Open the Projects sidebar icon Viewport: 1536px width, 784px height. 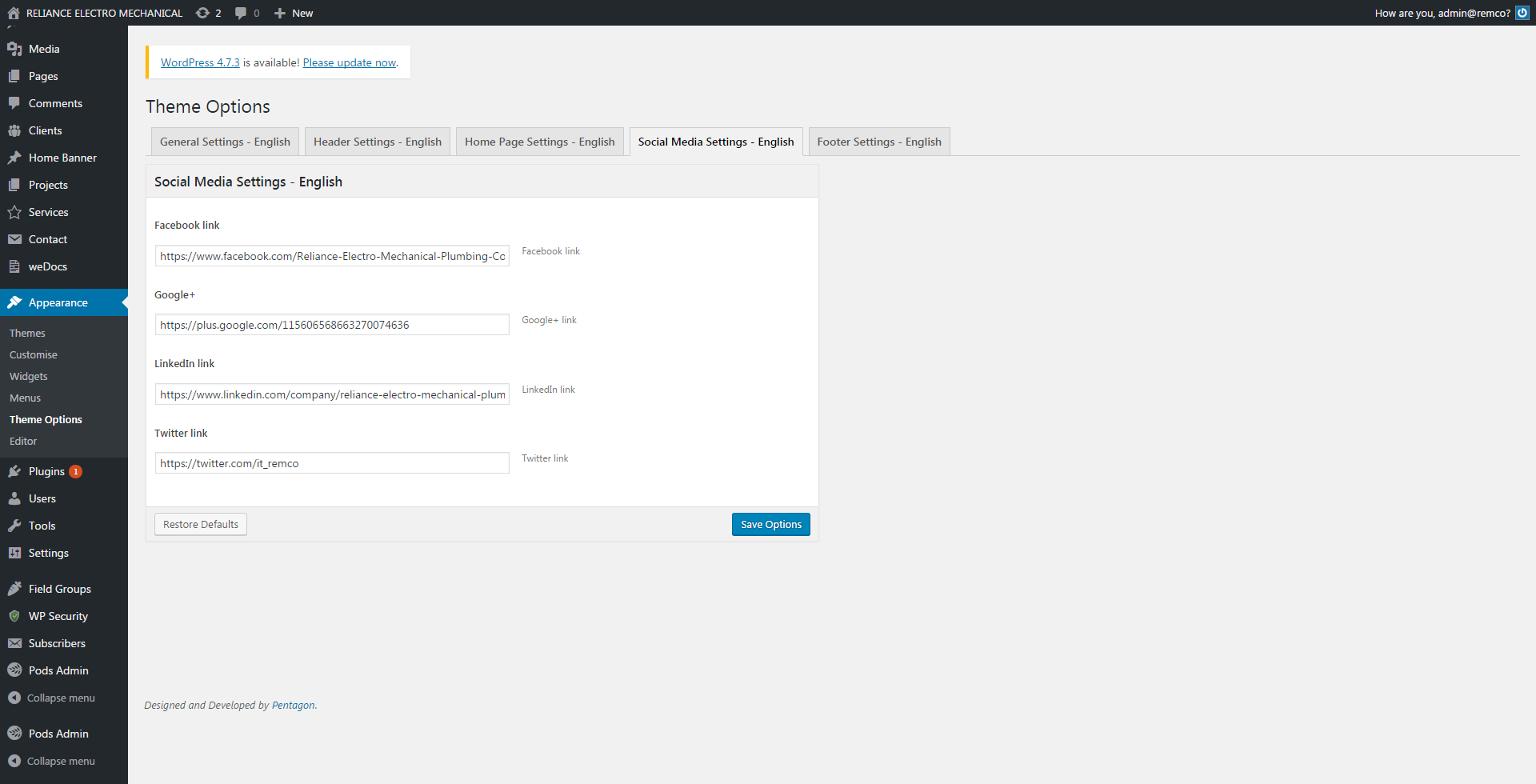coord(14,185)
